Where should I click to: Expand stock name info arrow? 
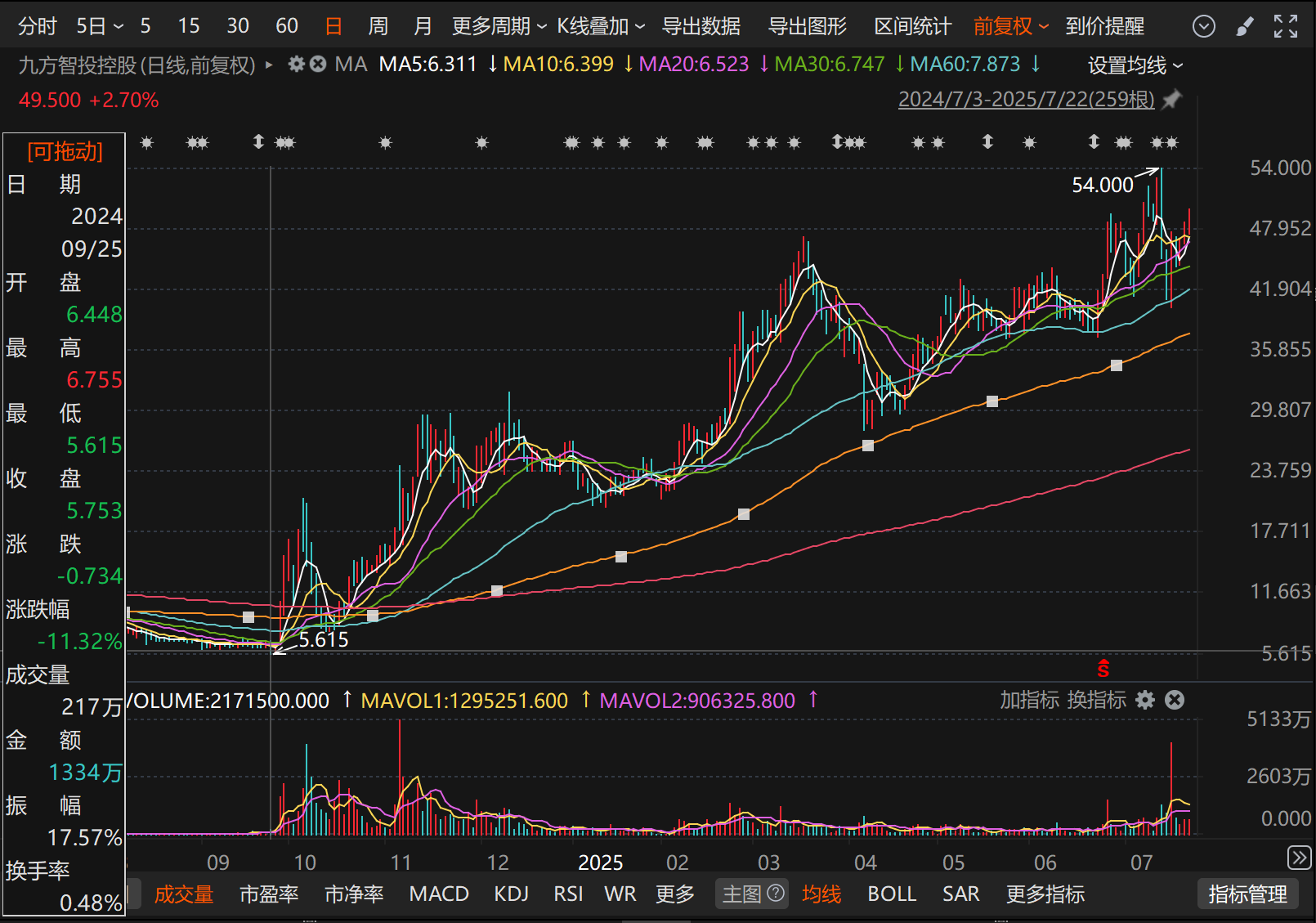269,65
